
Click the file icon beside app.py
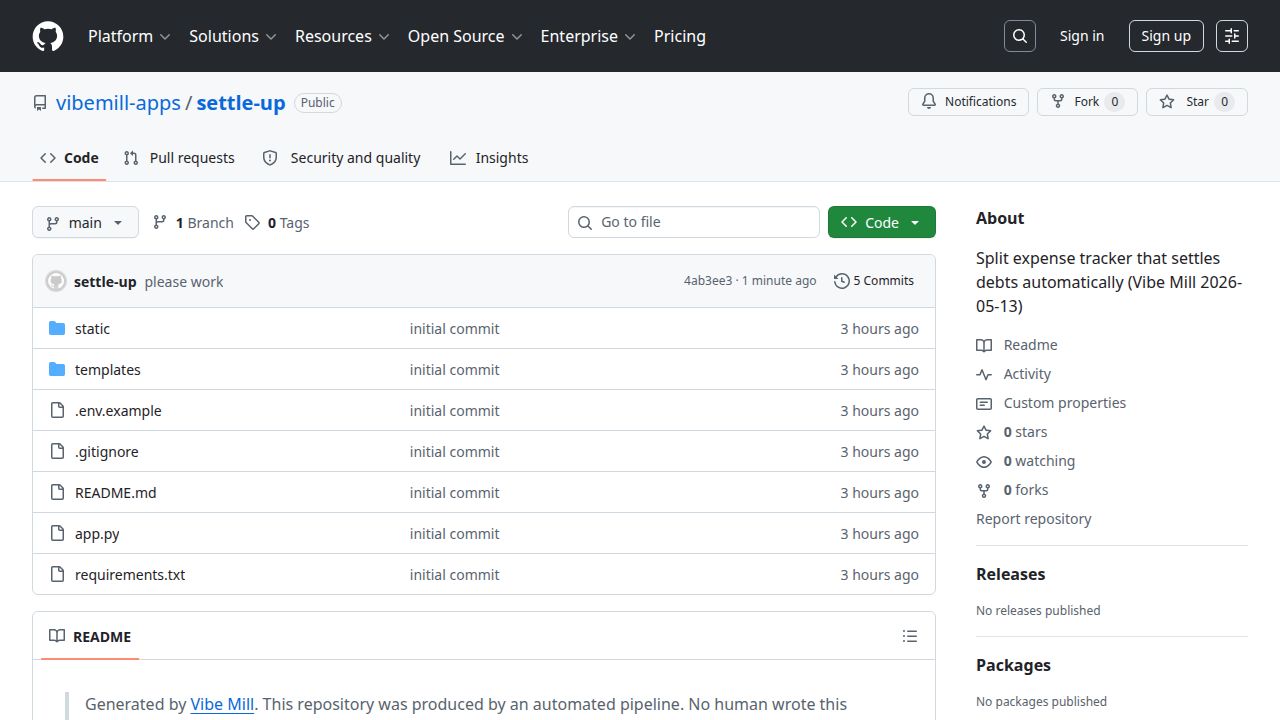tap(57, 534)
